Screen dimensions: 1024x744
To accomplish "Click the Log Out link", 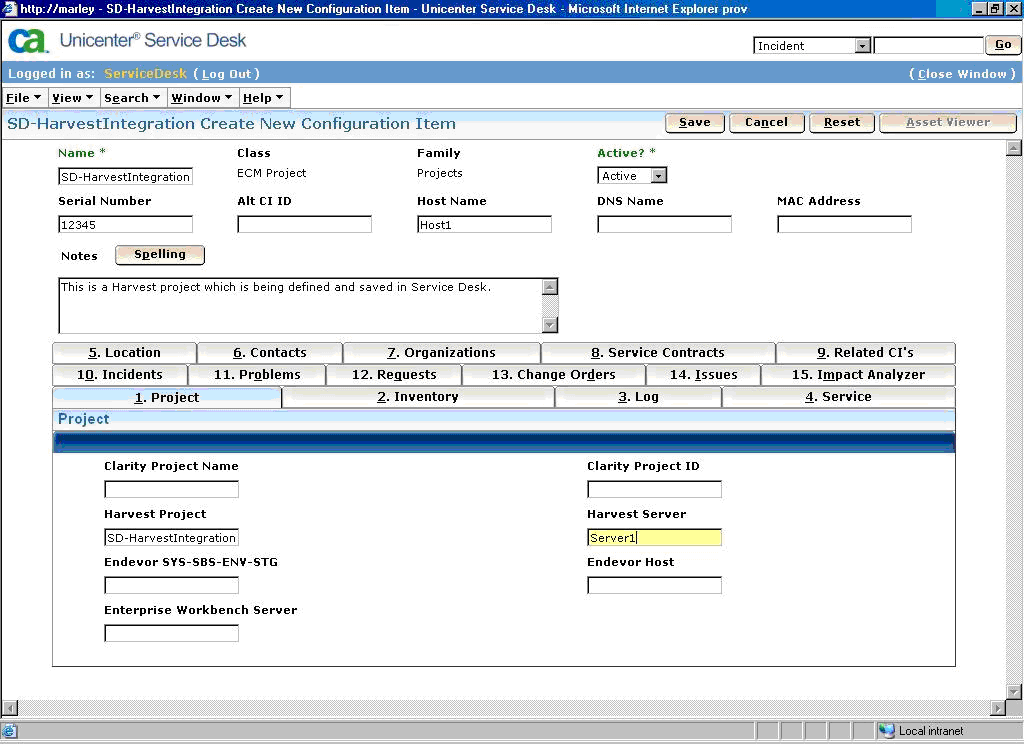I will (x=227, y=74).
